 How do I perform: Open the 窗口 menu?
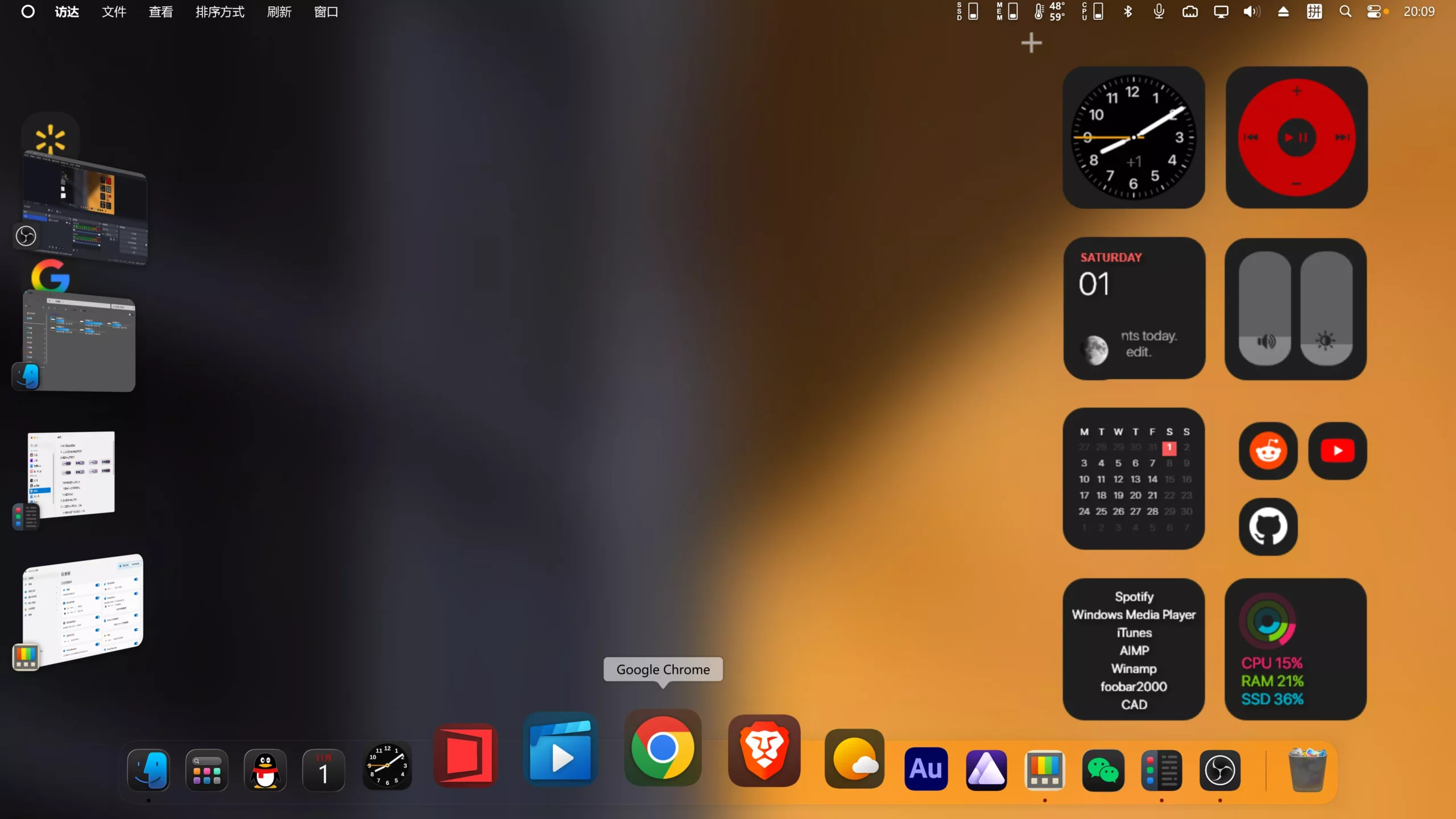[x=325, y=11]
